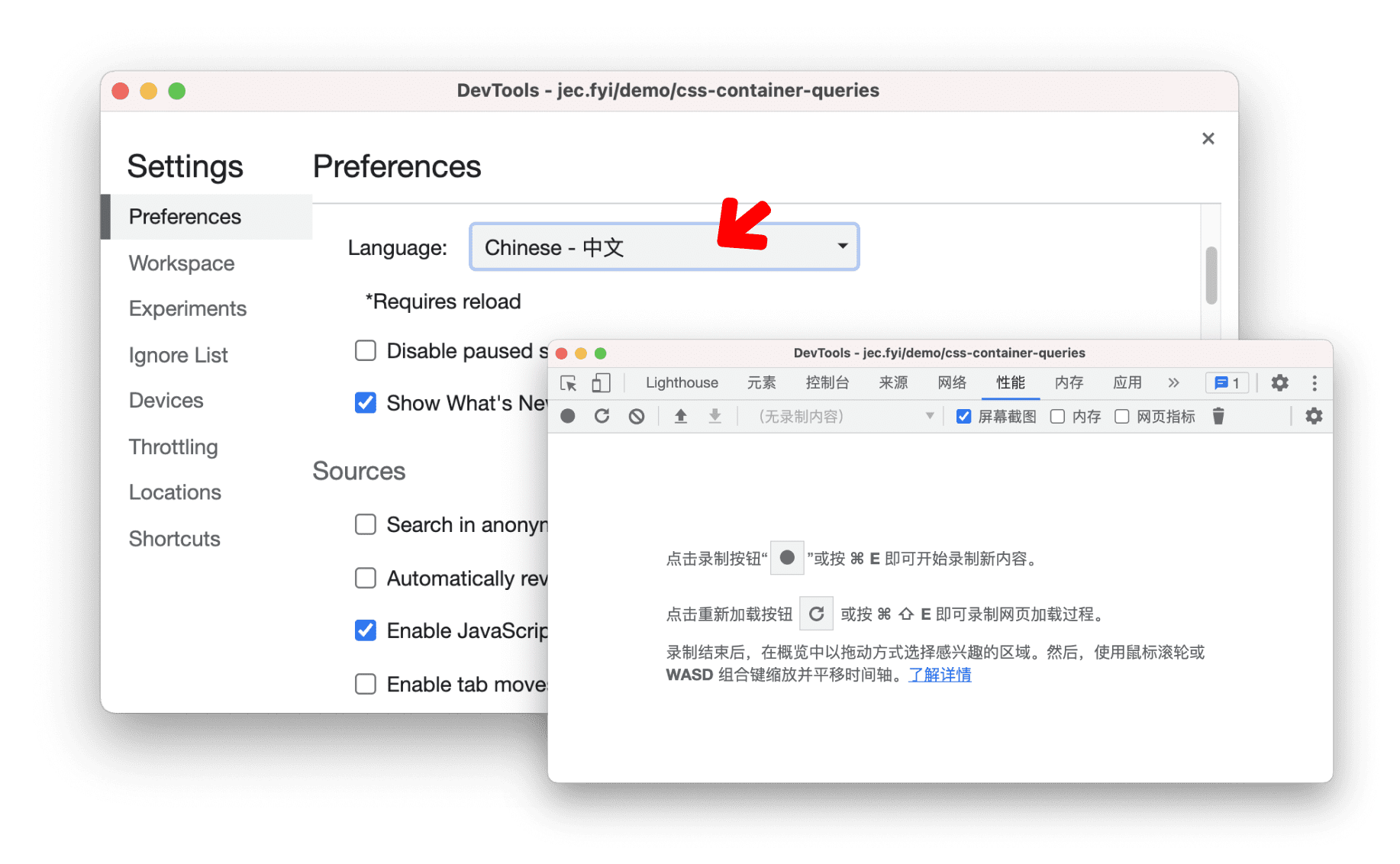Screen dimensions: 1400x864
Task: Click the clear recordings block icon
Action: (637, 416)
